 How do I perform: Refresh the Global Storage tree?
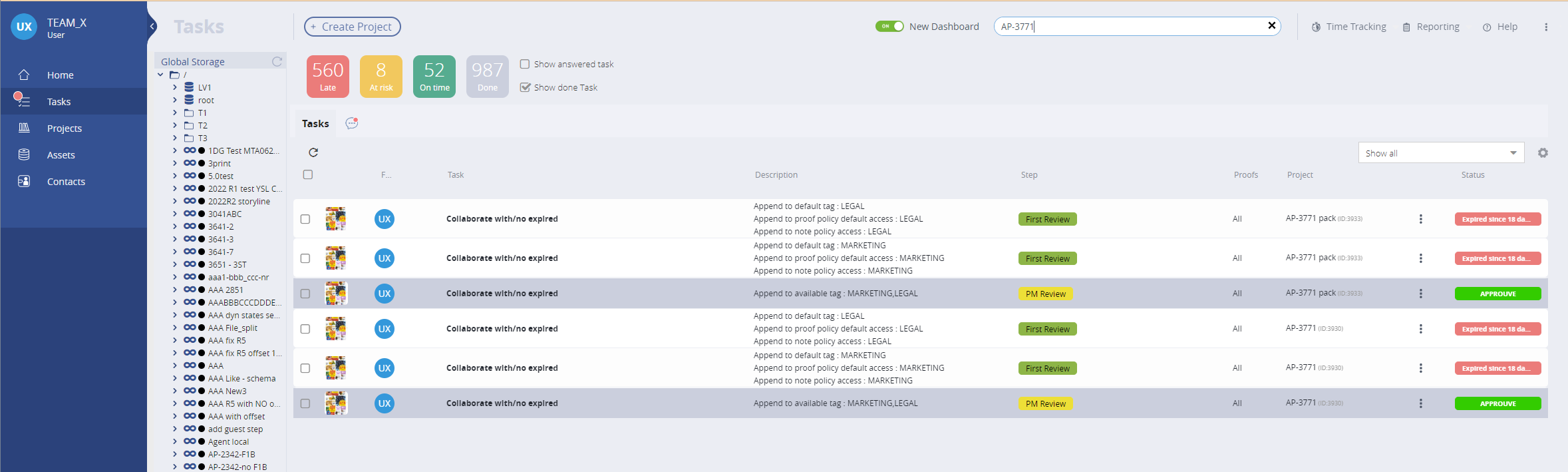point(277,61)
